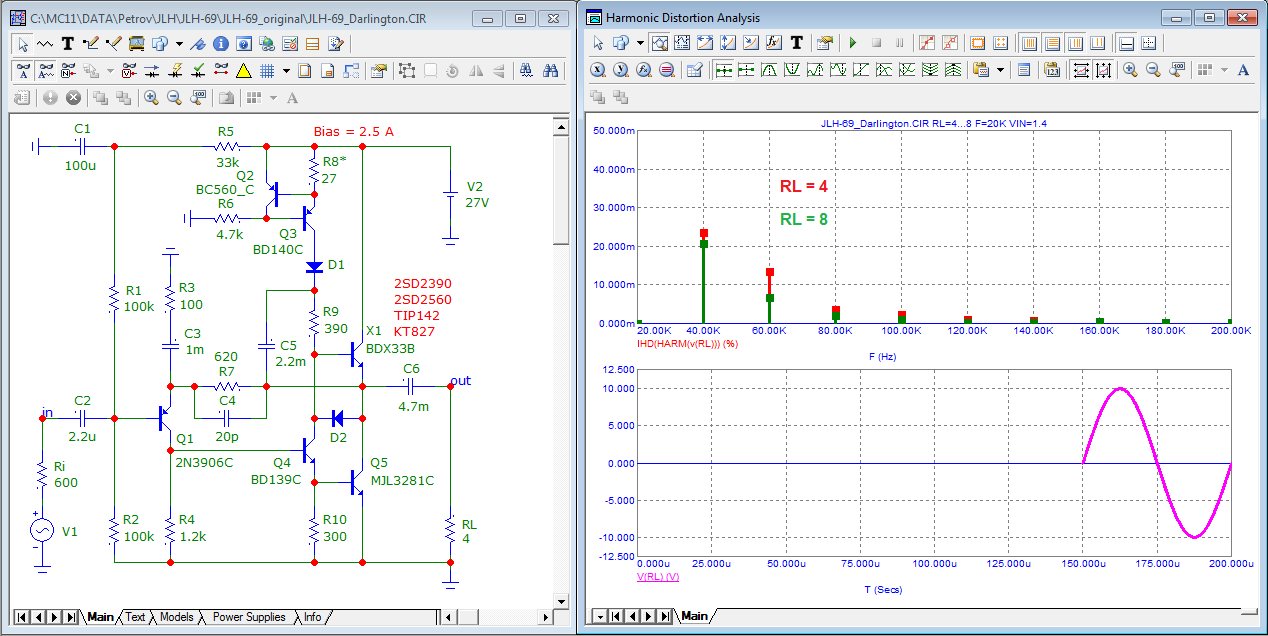Viewport: 1268px width, 636px height.
Task: Click the Info mode icon
Action: 219,44
